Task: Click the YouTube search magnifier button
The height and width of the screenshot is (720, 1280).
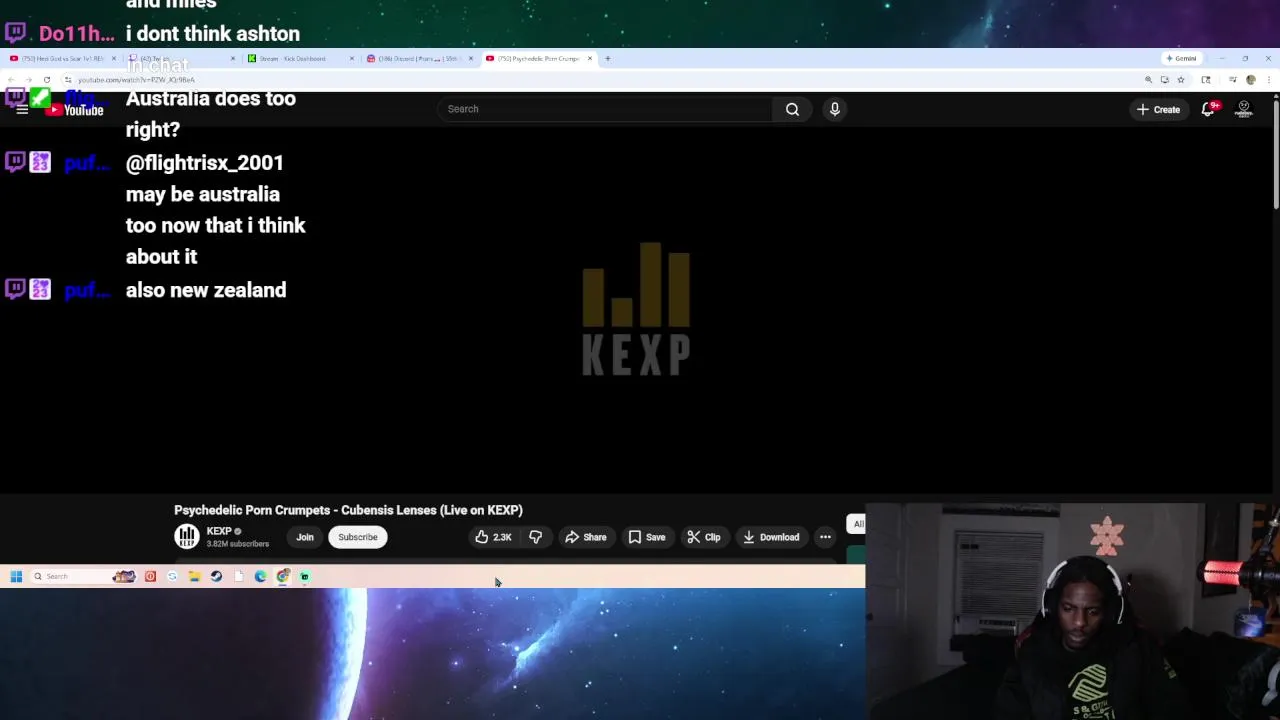Action: click(792, 109)
